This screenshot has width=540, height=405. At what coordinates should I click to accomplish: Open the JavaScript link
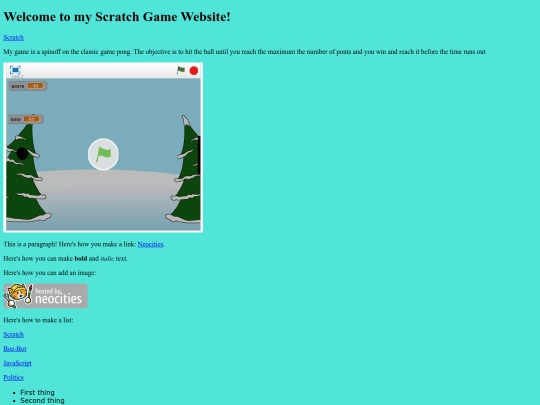point(17,363)
